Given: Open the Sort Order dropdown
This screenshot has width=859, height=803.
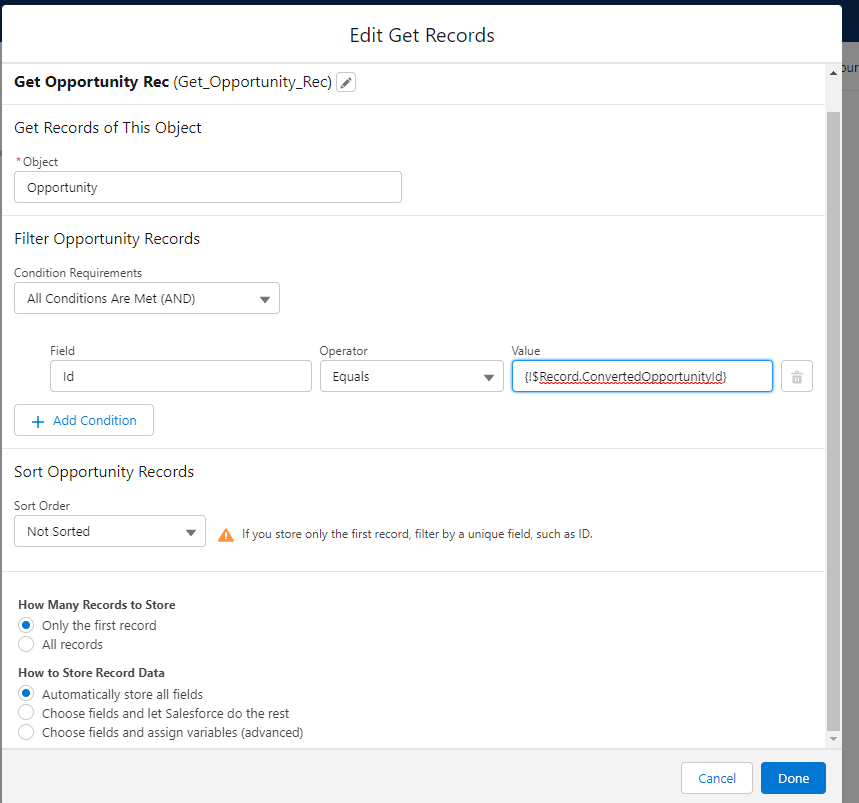Looking at the screenshot, I should 110,532.
